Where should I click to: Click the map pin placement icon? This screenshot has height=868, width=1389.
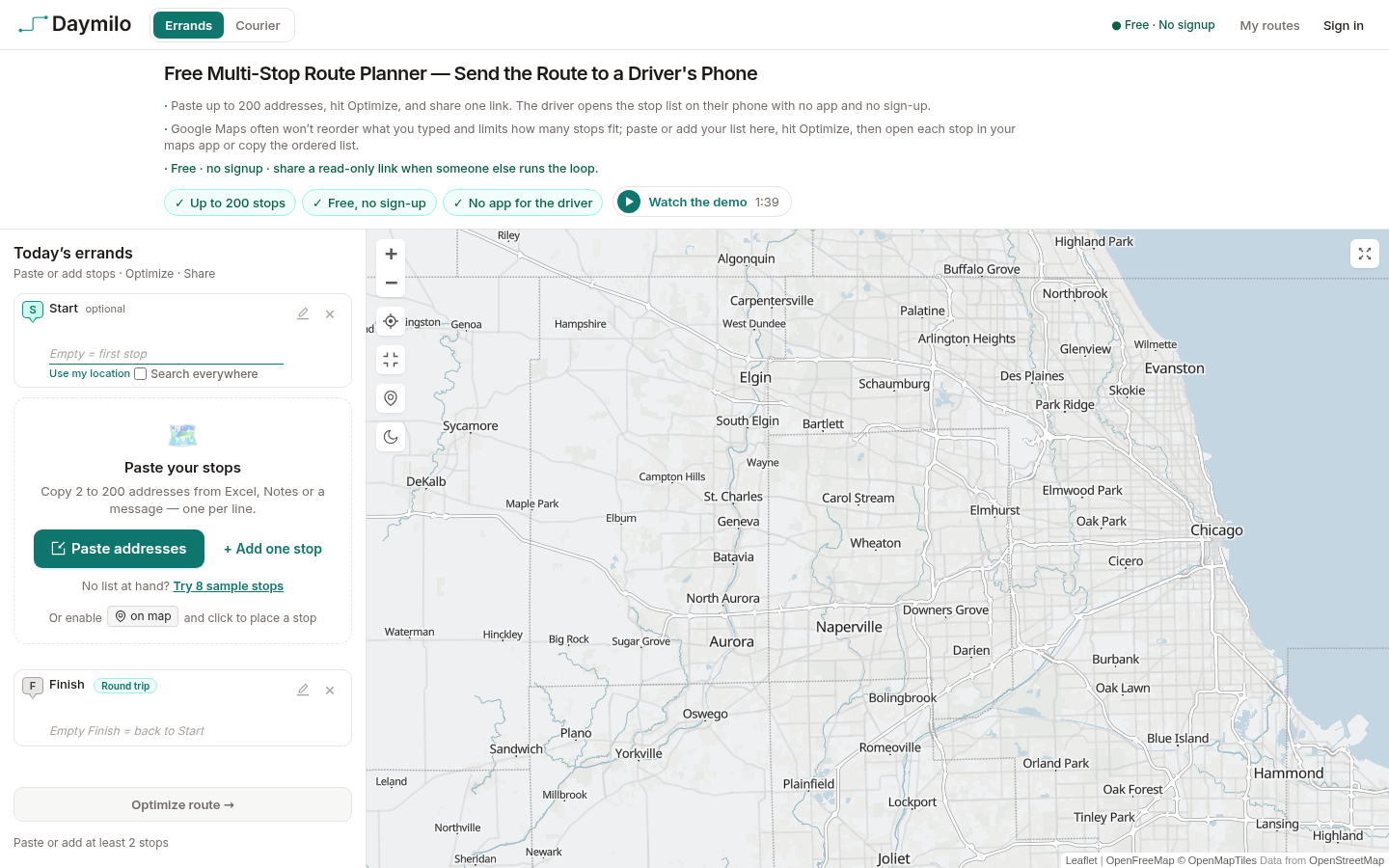click(391, 398)
